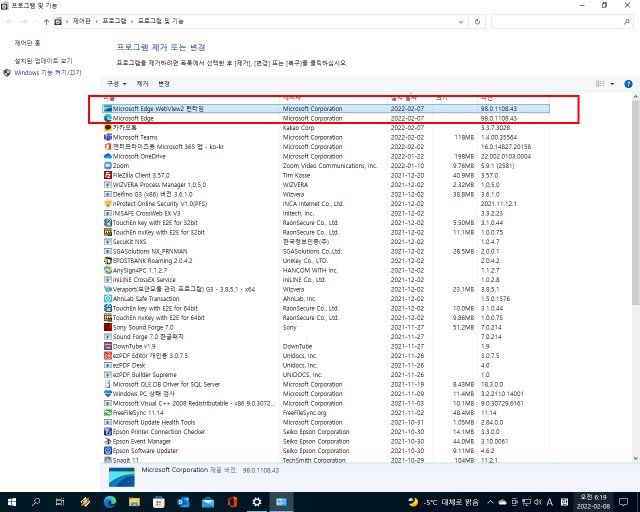Click the 변경 button
Image resolution: width=640 pixels, height=512 pixels.
[164, 84]
